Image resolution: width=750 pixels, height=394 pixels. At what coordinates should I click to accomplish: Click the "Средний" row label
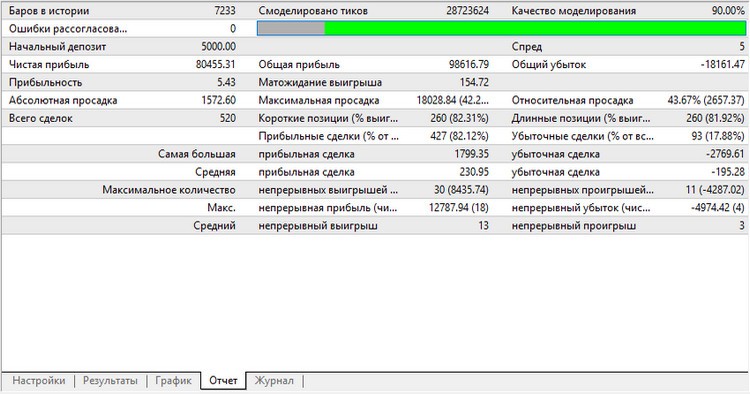point(214,226)
